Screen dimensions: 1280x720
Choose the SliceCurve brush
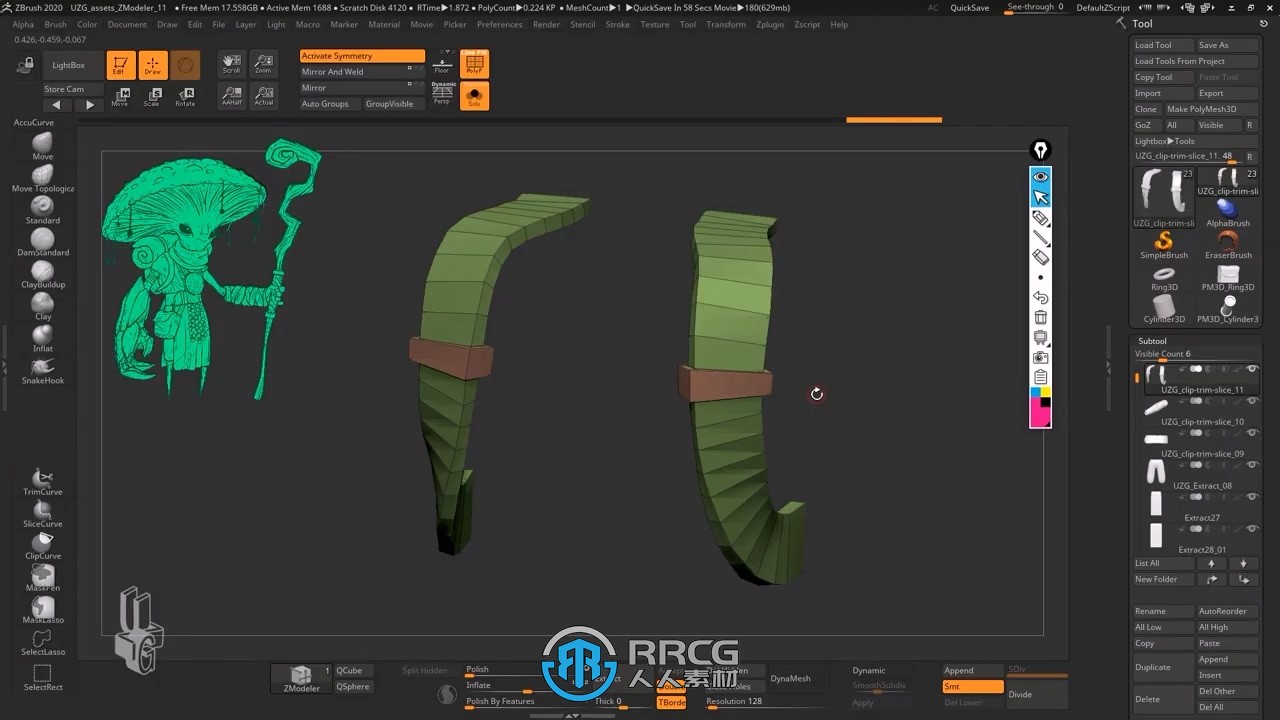(x=42, y=513)
